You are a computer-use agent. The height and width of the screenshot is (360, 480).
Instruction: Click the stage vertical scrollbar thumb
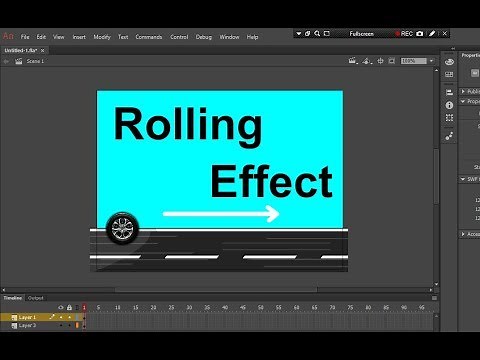point(436,176)
